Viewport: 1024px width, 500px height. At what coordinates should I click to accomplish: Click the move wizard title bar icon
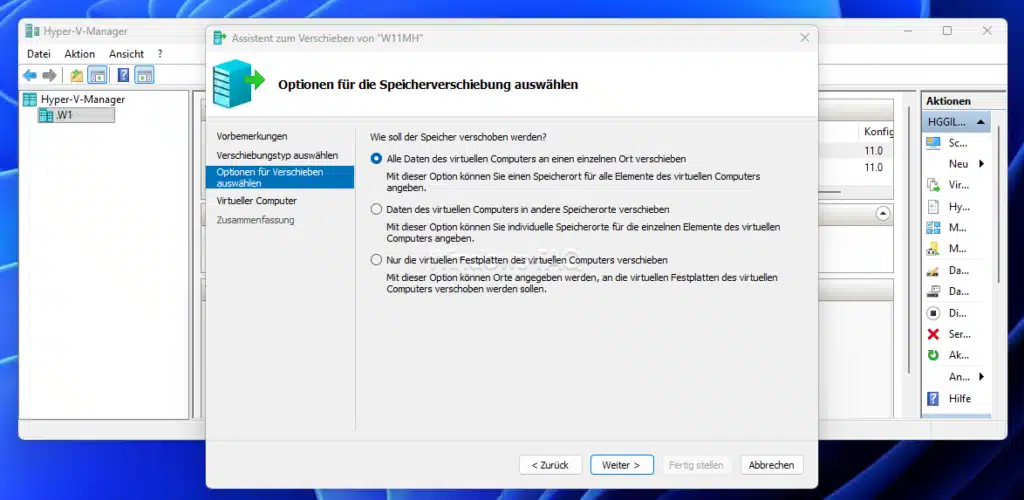click(220, 38)
